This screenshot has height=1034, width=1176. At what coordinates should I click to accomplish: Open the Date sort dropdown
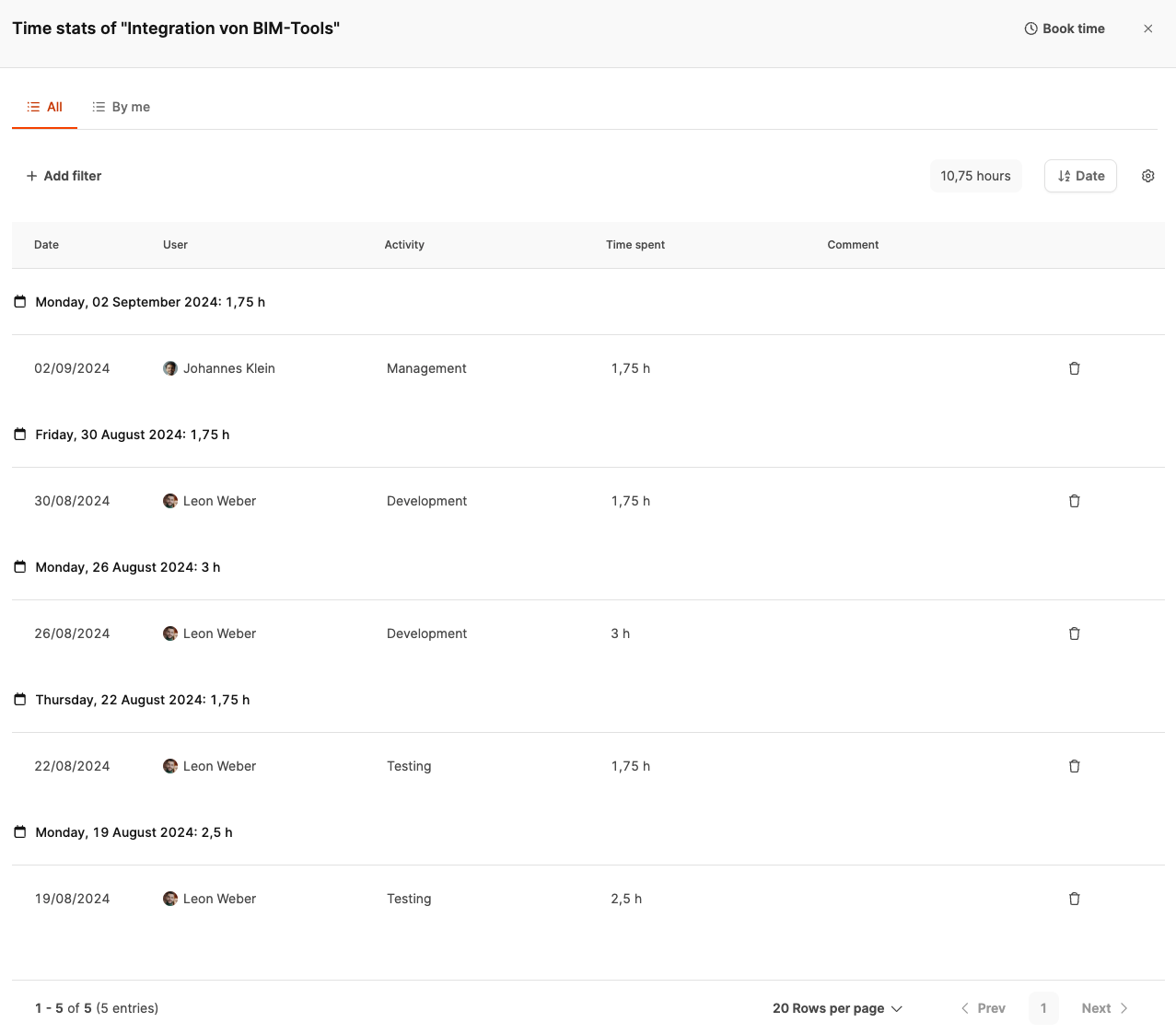click(1080, 176)
